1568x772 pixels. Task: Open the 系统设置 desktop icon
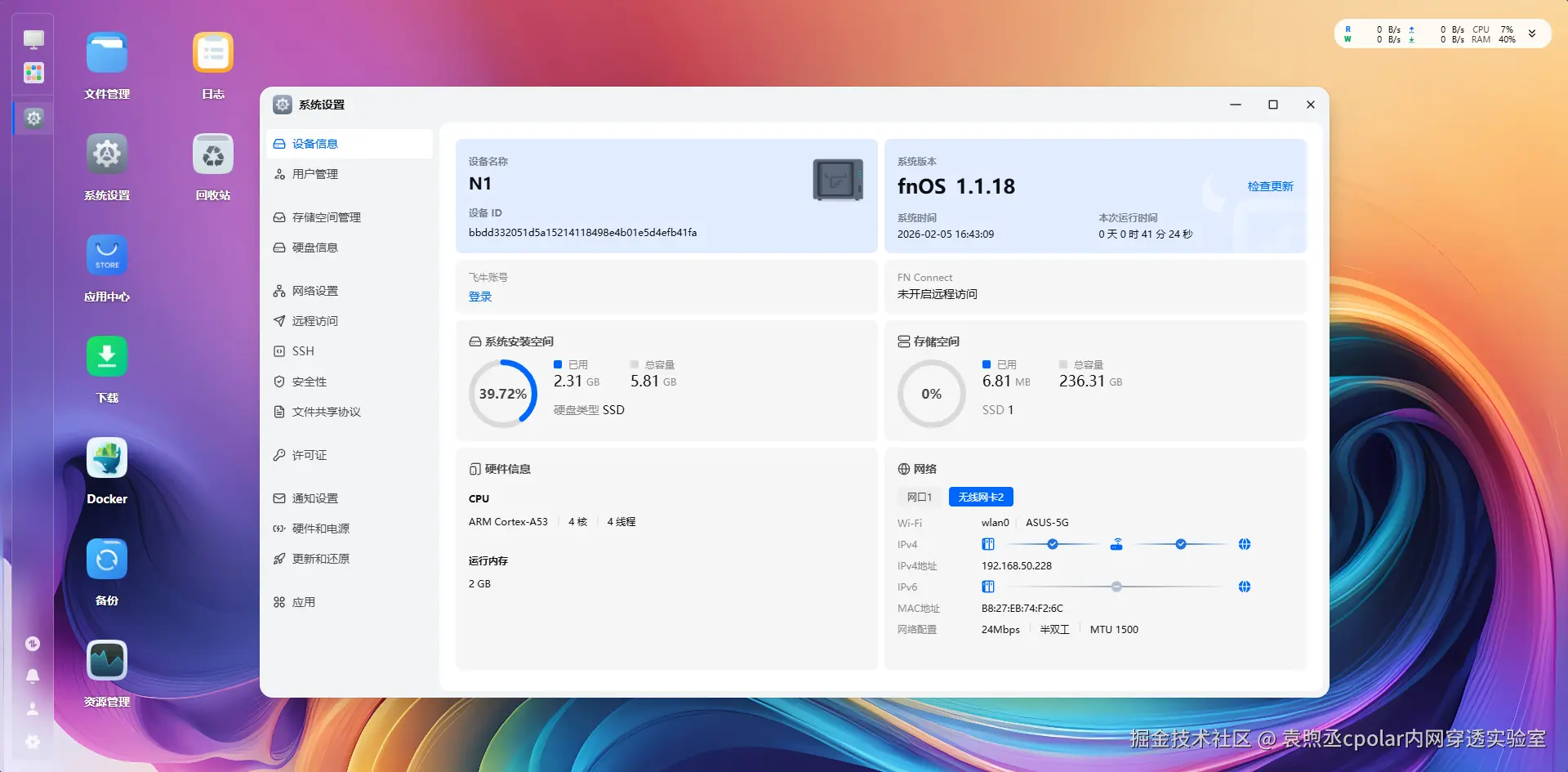107,154
